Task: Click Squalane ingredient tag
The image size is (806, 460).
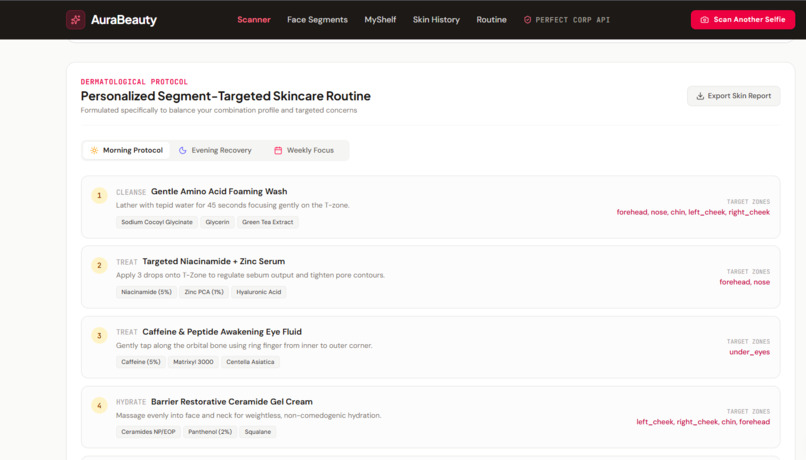Action: tap(258, 432)
